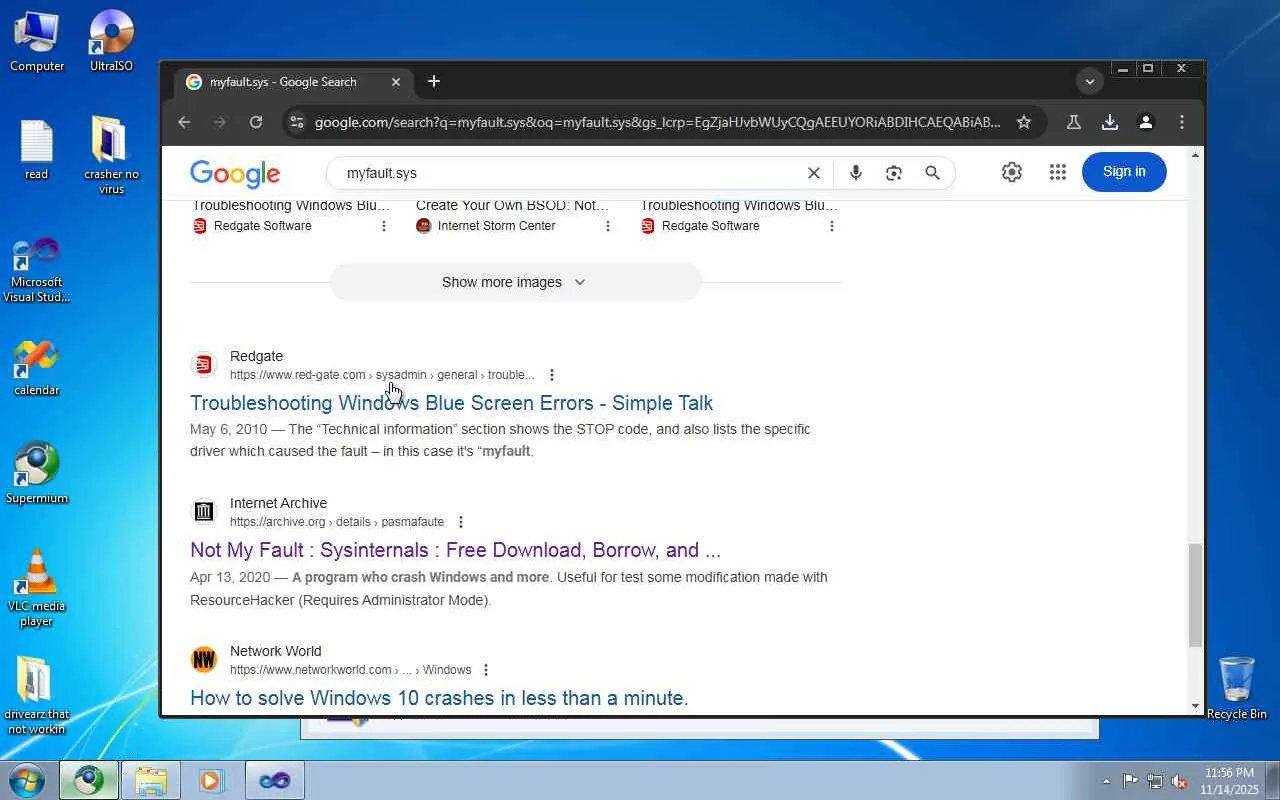This screenshot has height=800, width=1280.
Task: Bookmark this page with the star
Action: (1024, 122)
